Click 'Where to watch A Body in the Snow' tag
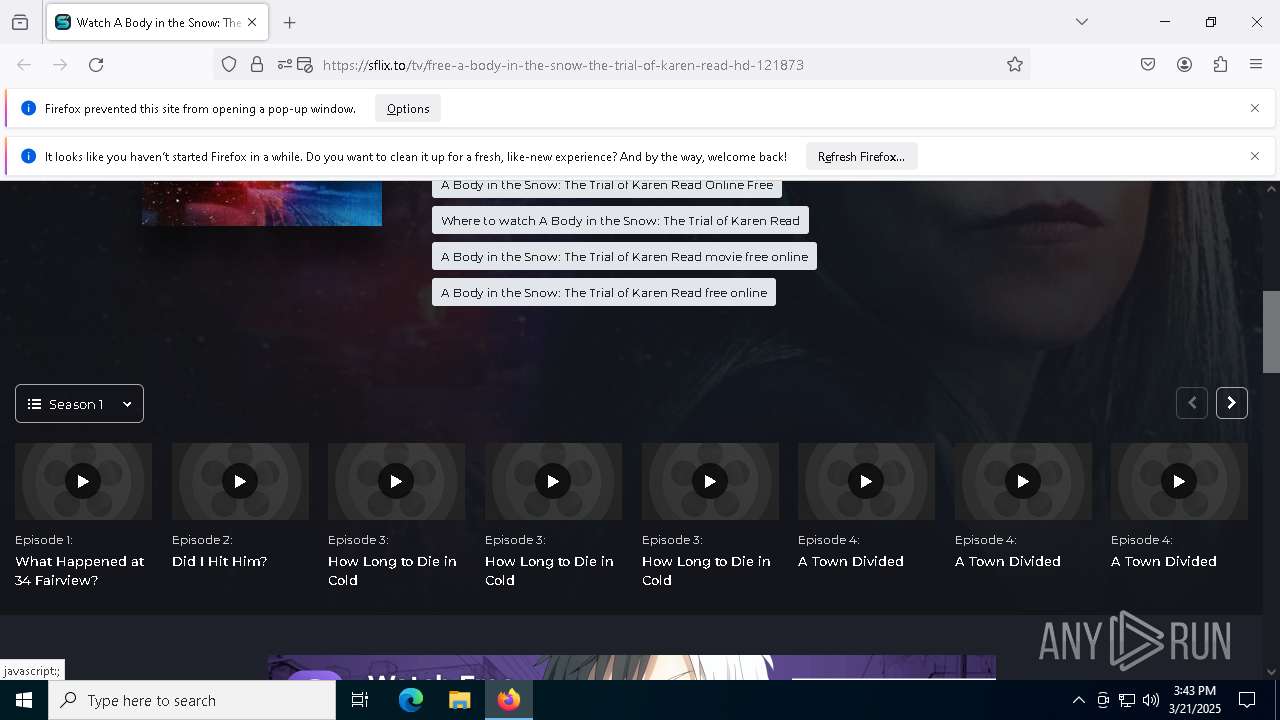This screenshot has width=1280, height=720. click(620, 221)
